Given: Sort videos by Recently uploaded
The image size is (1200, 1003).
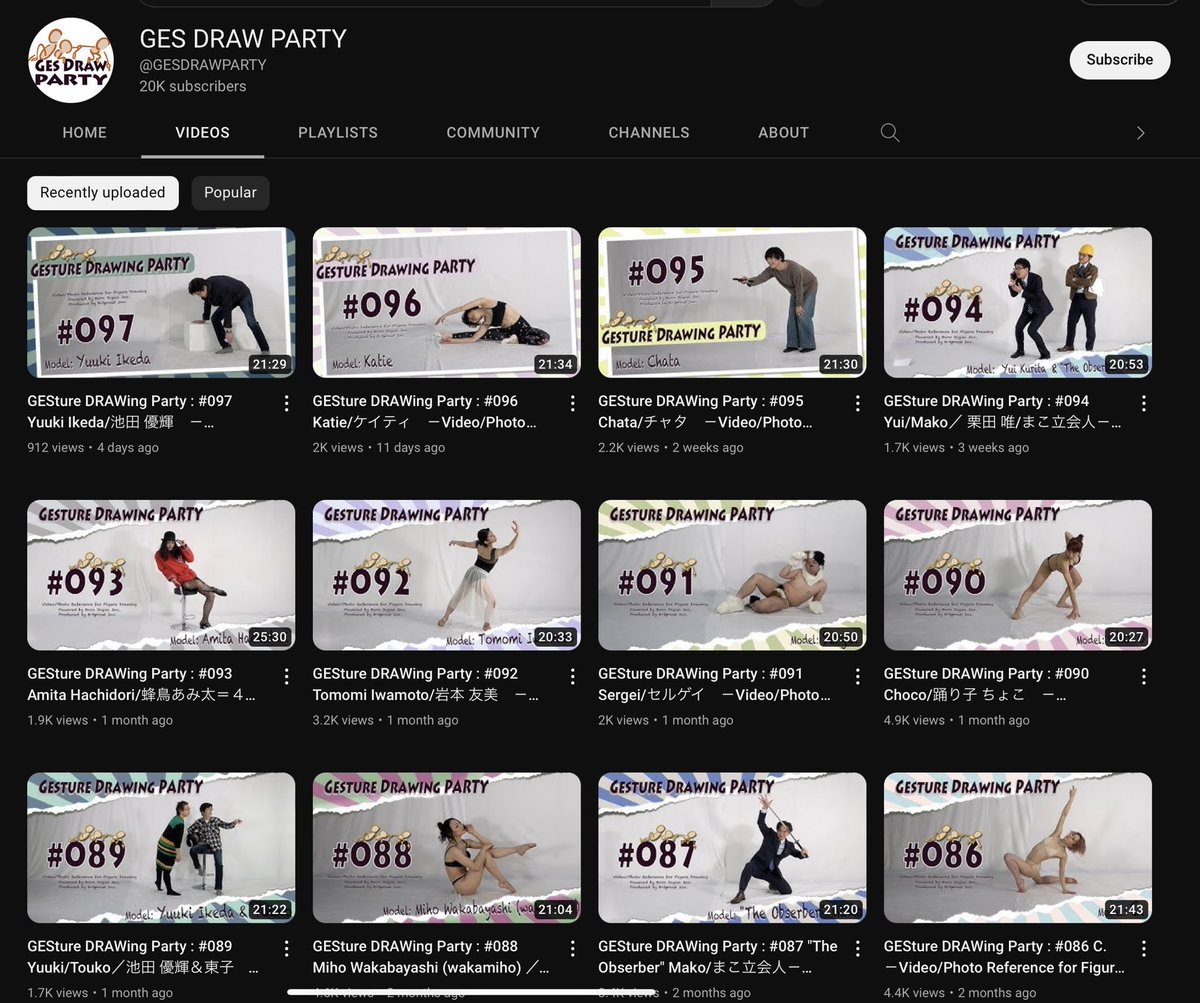Looking at the screenshot, I should pos(103,193).
